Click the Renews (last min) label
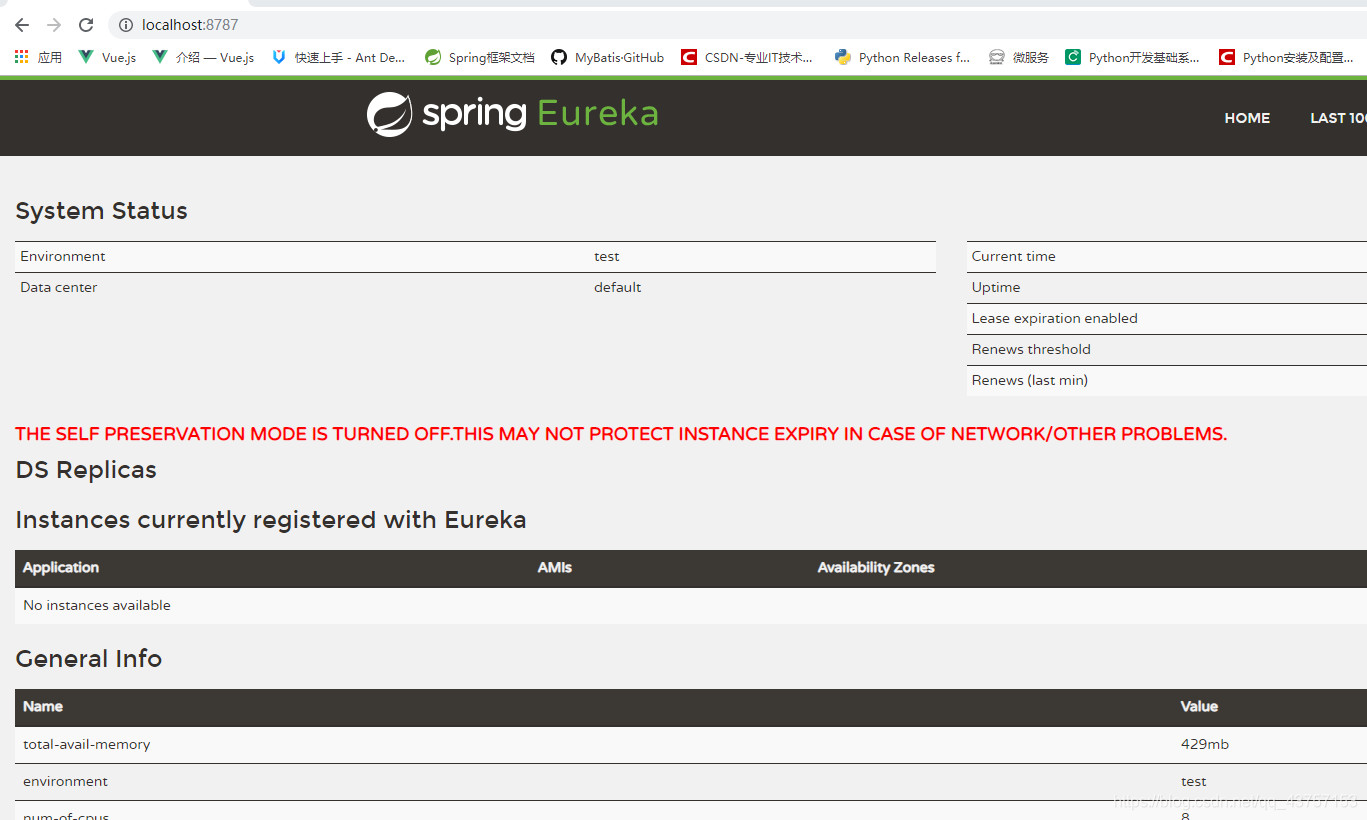The height and width of the screenshot is (820, 1367). pyautogui.click(x=1029, y=381)
